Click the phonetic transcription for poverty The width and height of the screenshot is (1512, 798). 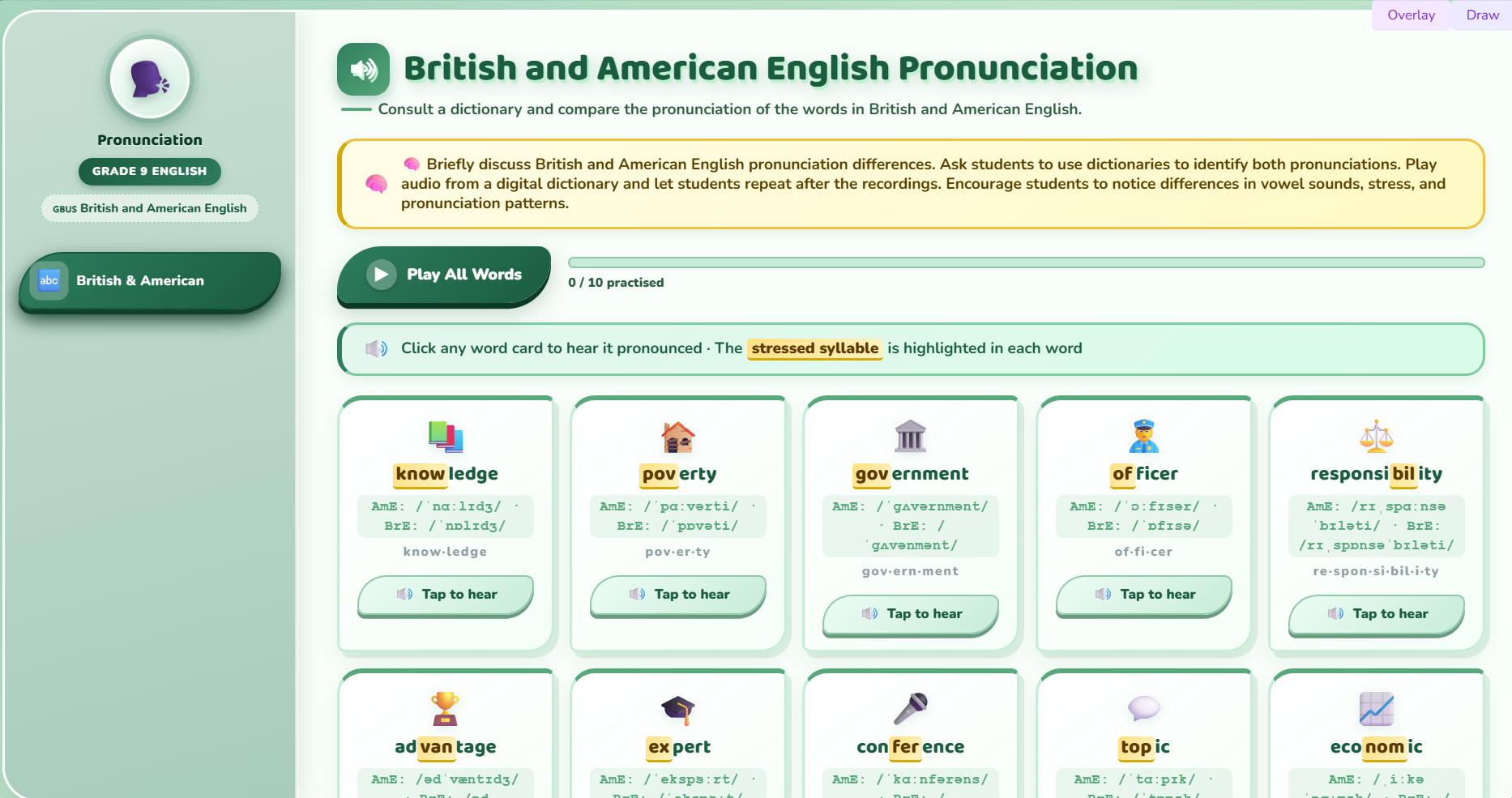(x=678, y=516)
